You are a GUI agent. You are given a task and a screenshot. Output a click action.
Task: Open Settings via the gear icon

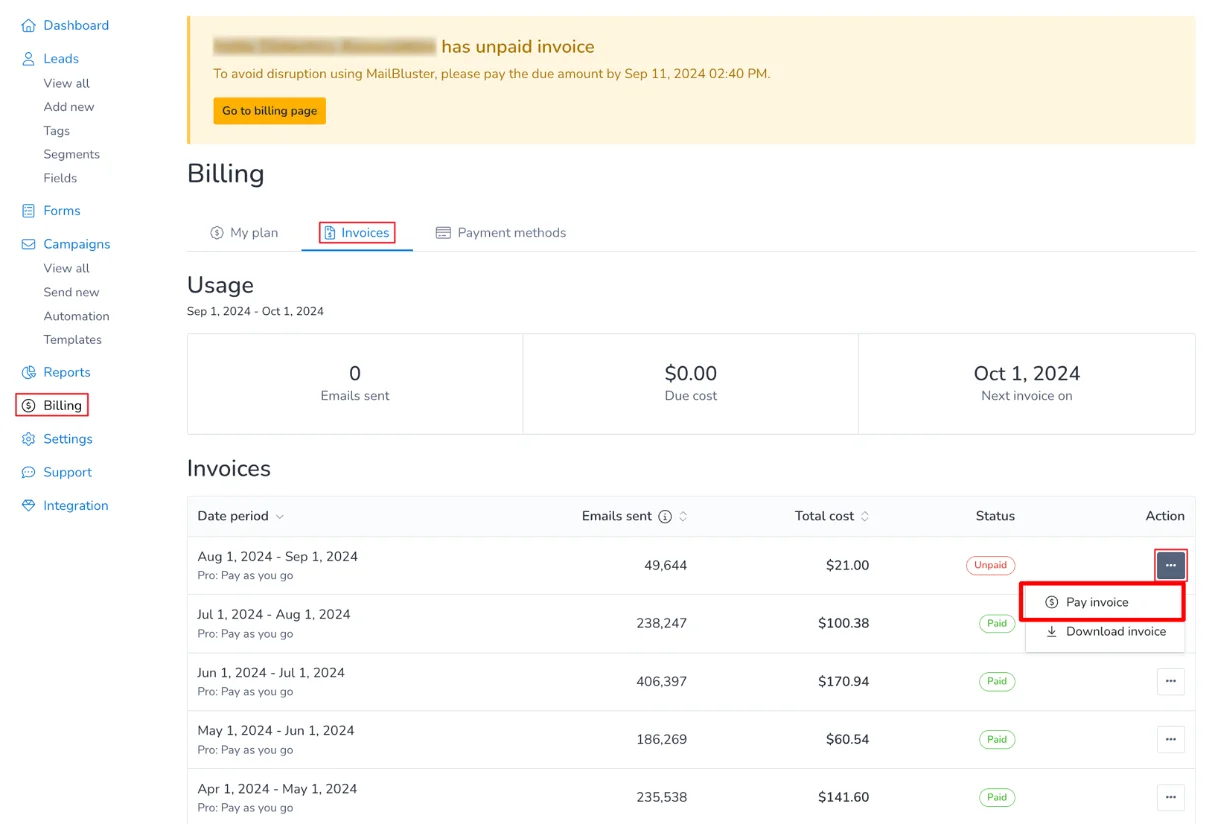[x=27, y=438]
